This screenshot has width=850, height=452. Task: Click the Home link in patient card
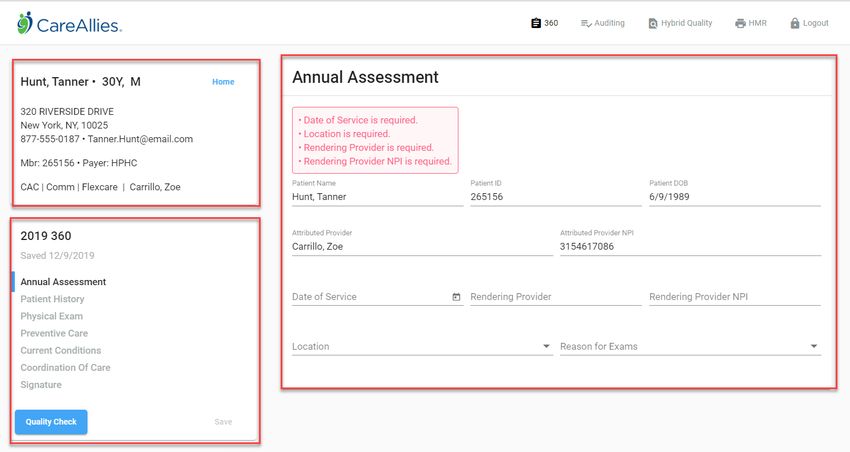[223, 82]
